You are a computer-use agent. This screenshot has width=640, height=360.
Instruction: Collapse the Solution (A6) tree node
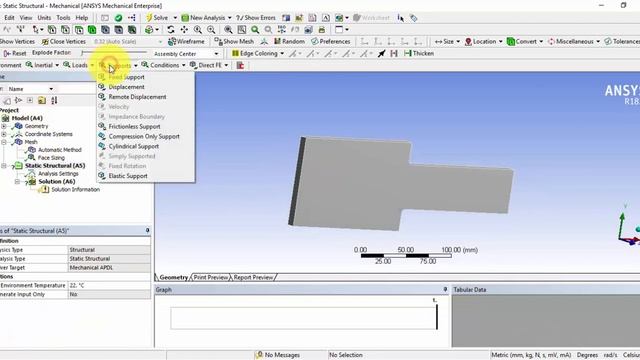point(17,182)
